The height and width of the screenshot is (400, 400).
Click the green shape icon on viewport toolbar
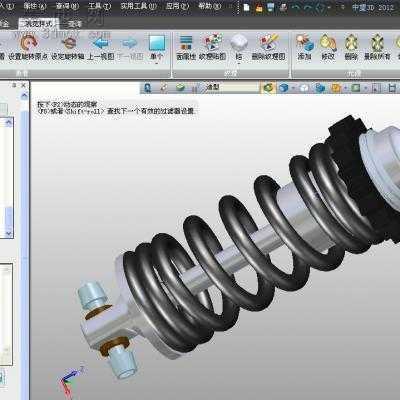[x=180, y=88]
